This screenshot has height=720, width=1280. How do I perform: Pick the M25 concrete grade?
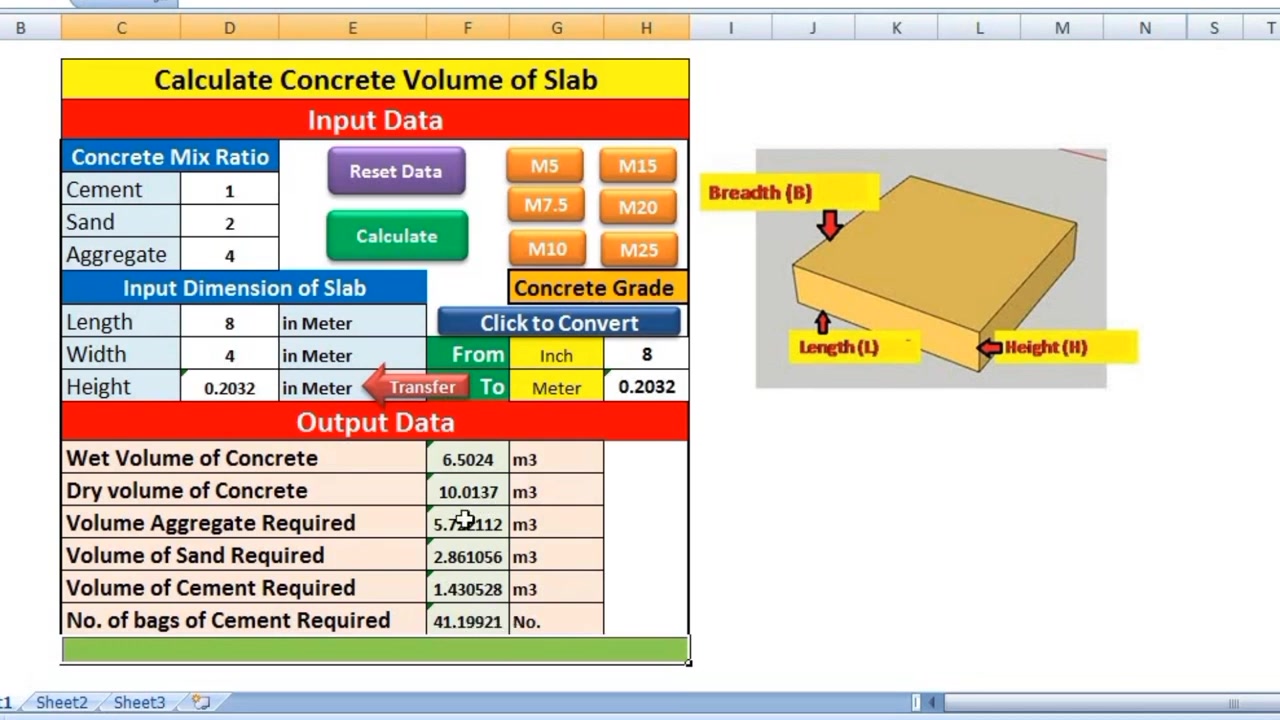coord(638,249)
